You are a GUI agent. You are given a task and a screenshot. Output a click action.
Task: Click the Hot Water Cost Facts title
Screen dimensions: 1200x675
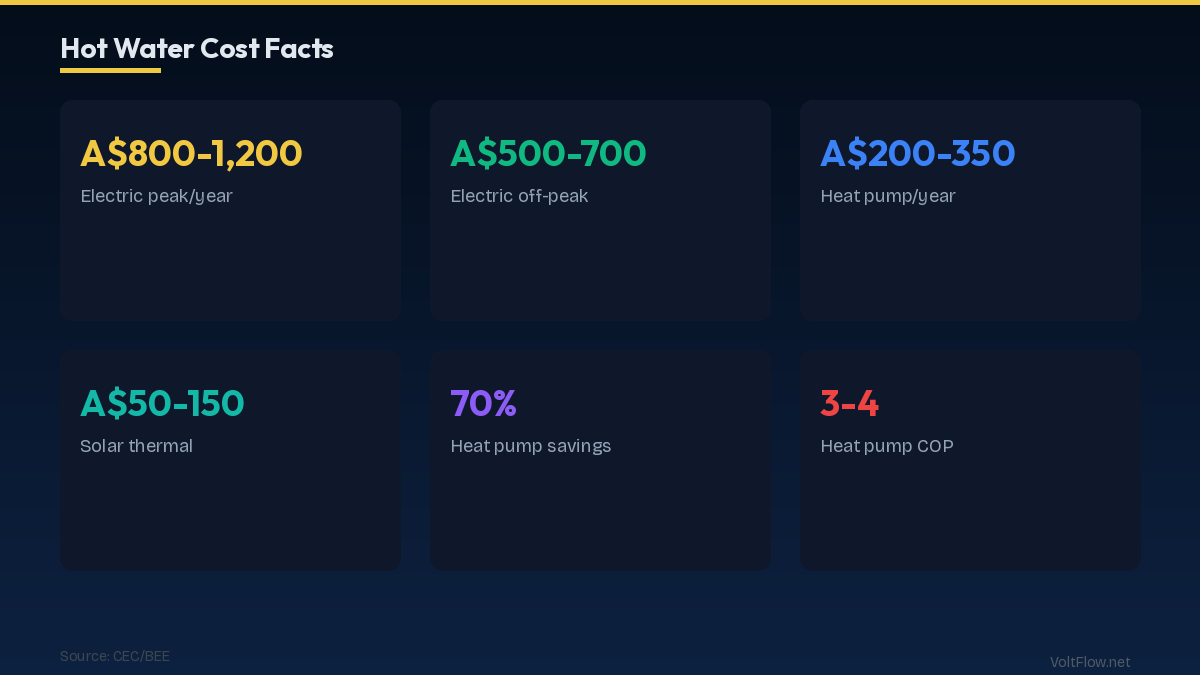[197, 48]
